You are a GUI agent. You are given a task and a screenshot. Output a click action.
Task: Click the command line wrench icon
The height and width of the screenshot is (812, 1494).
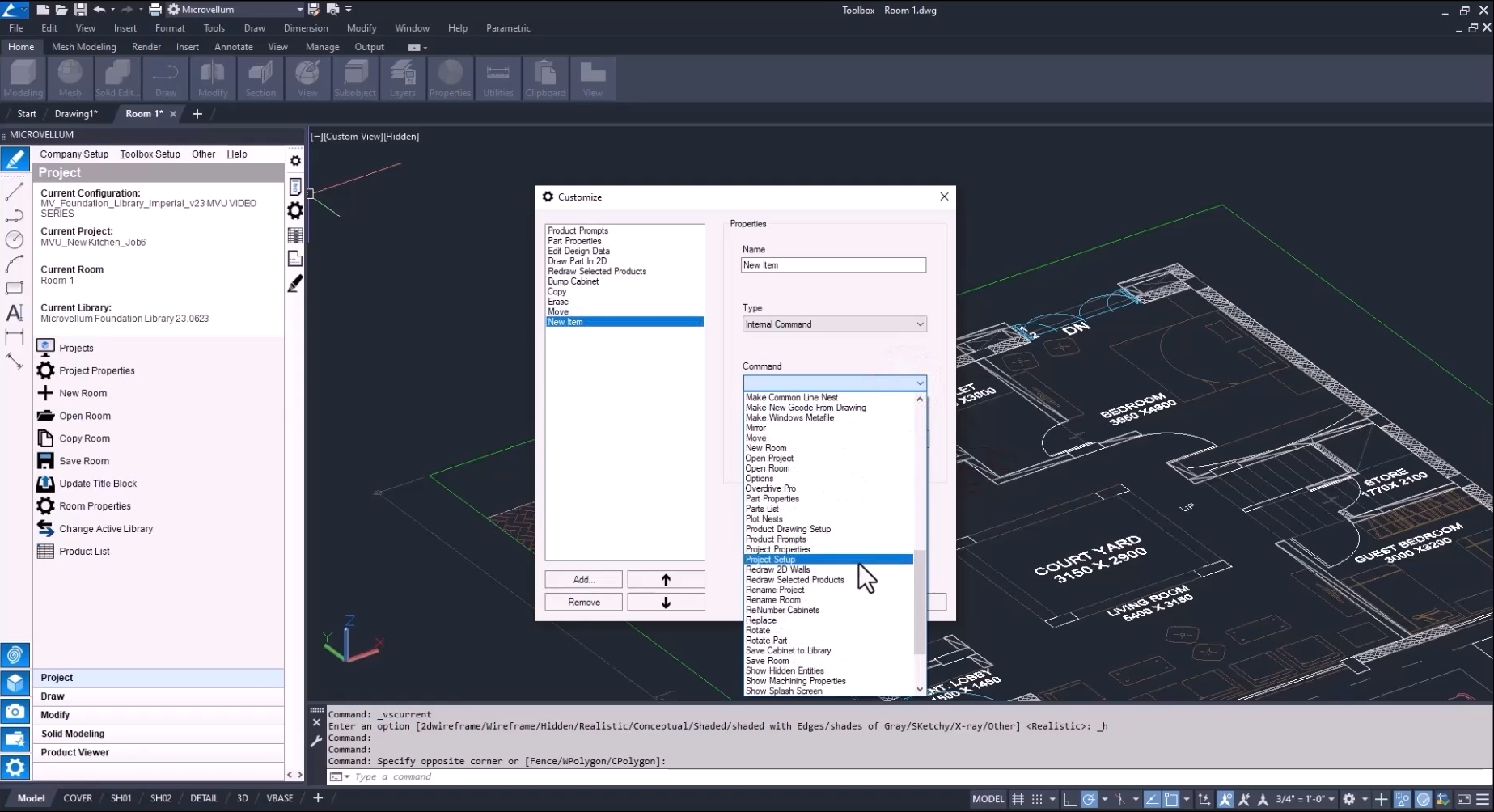pyautogui.click(x=316, y=740)
